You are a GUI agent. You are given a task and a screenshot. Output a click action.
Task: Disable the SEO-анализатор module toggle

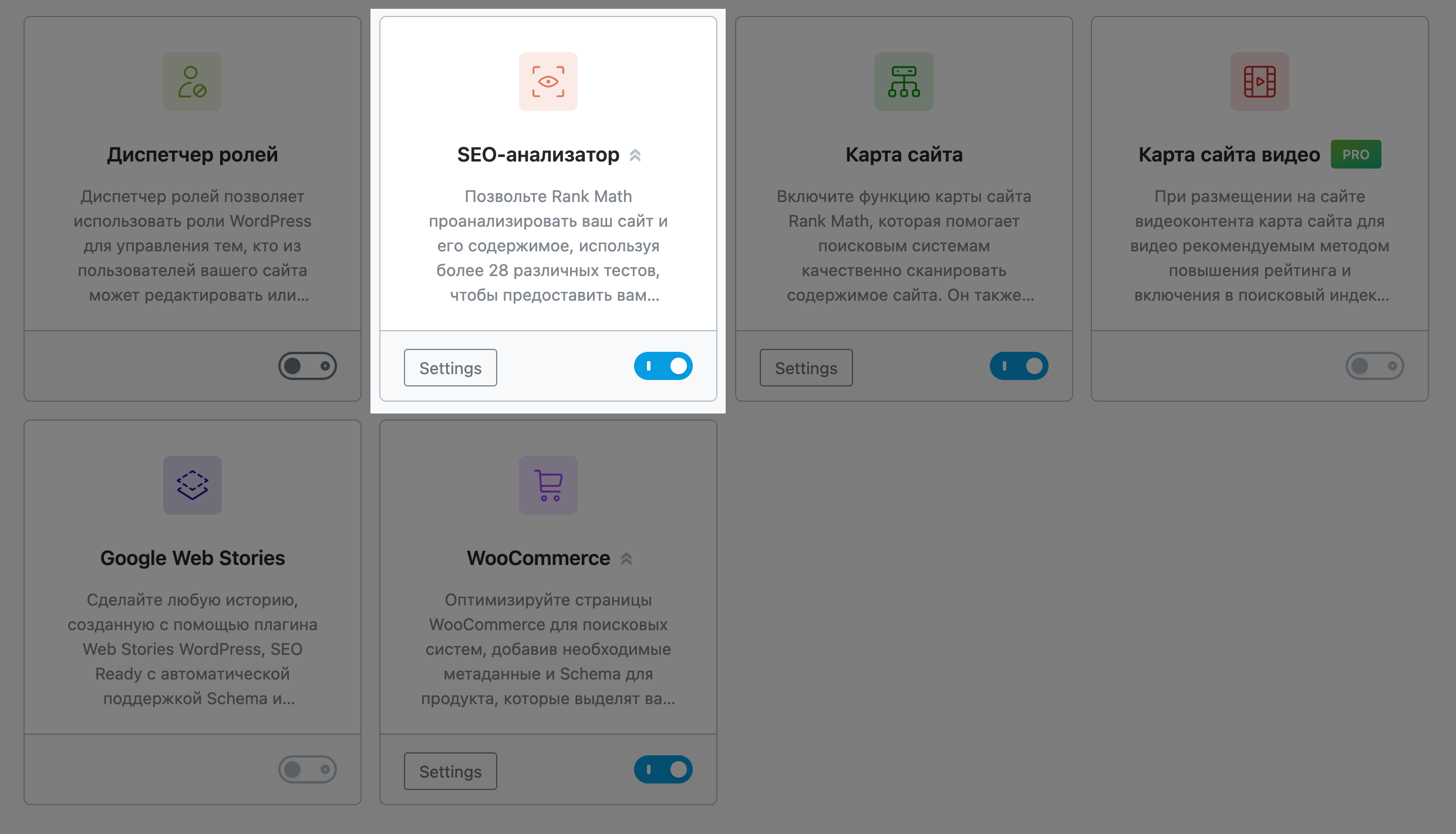click(663, 366)
